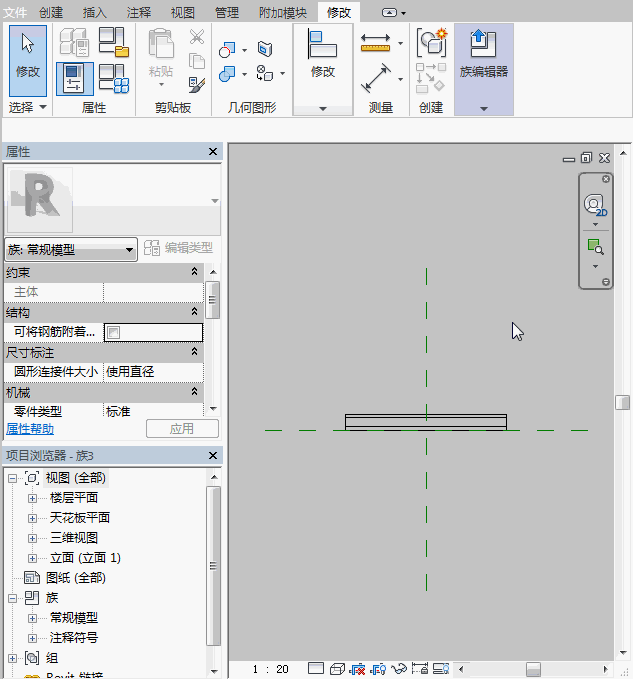Expand the 楼层平面 tree node
633x679 pixels.
coord(32,498)
